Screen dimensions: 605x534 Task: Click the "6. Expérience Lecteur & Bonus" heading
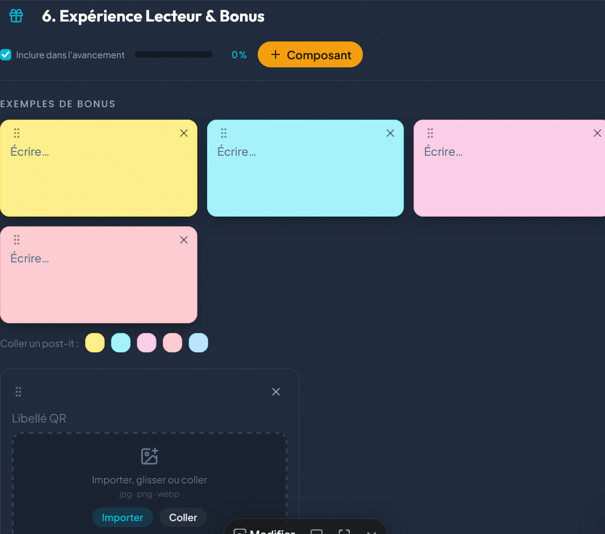tap(153, 16)
